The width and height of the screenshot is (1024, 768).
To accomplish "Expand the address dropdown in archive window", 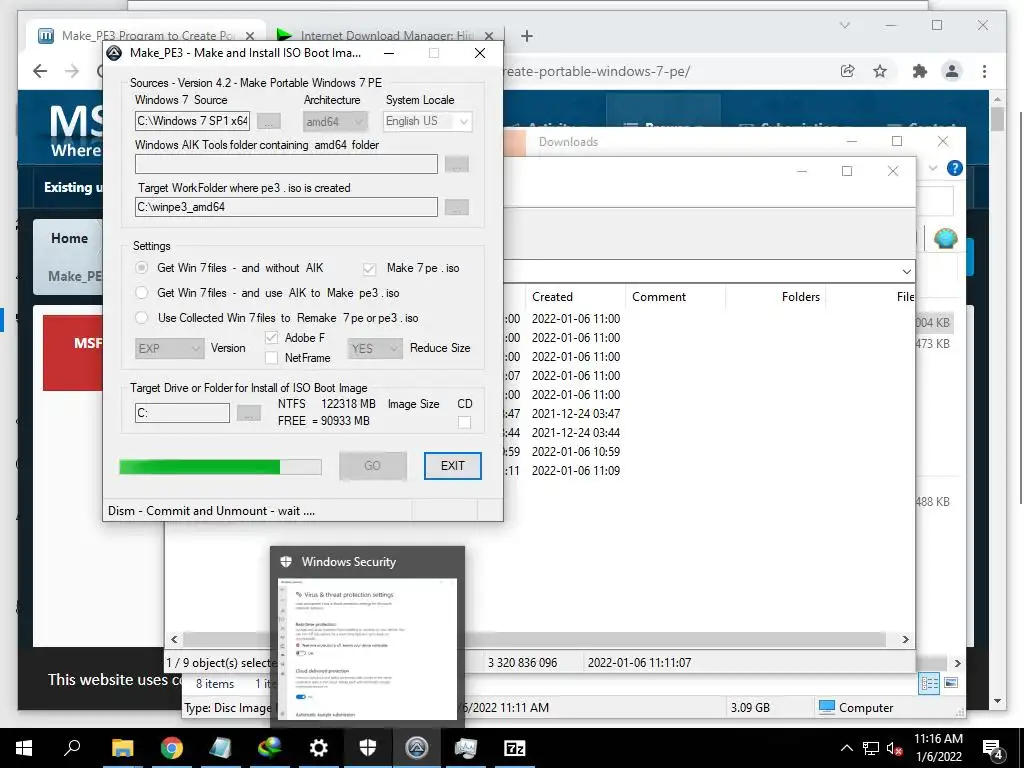I will (x=906, y=271).
